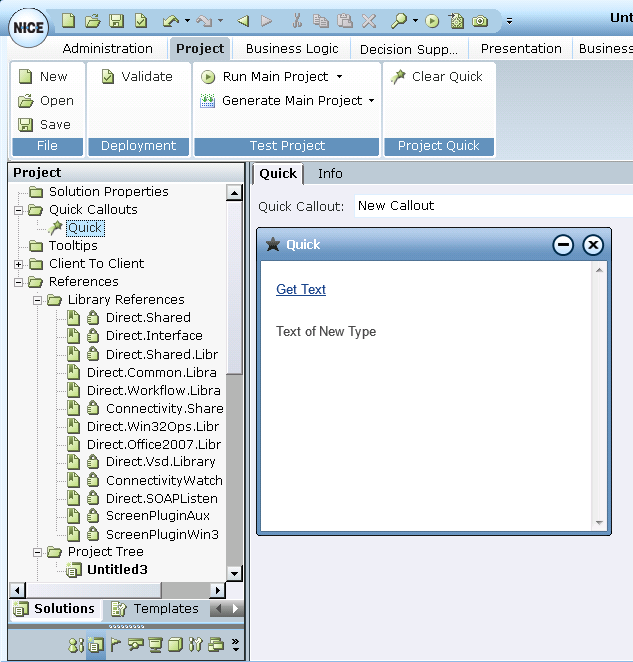Select the Untitled3 project tree item
Screen dimensions: 633x662
117,570
